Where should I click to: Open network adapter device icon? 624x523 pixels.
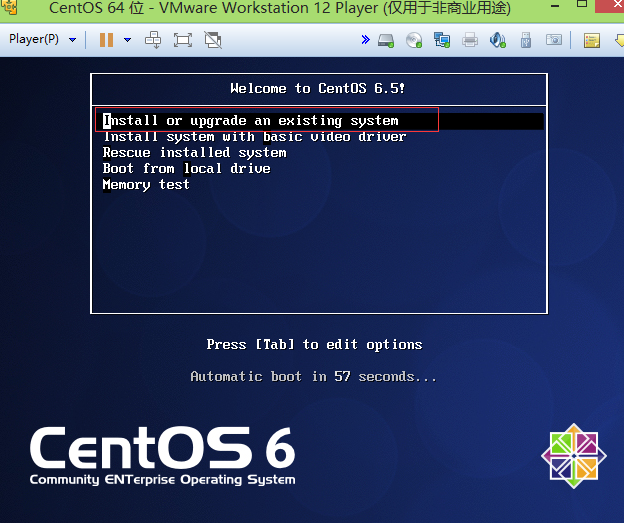[x=442, y=40]
